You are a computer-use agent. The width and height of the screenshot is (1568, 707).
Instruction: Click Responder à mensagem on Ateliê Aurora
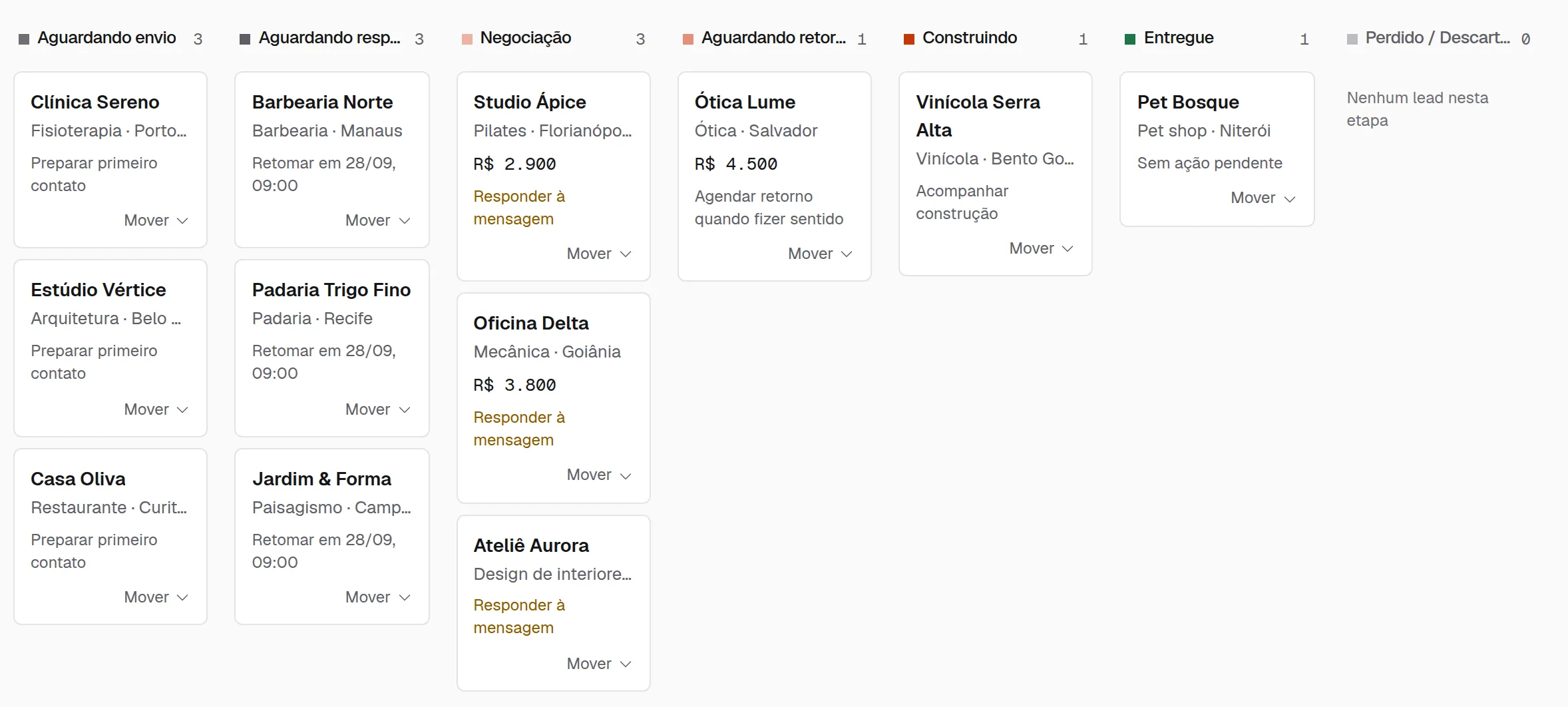coord(519,616)
